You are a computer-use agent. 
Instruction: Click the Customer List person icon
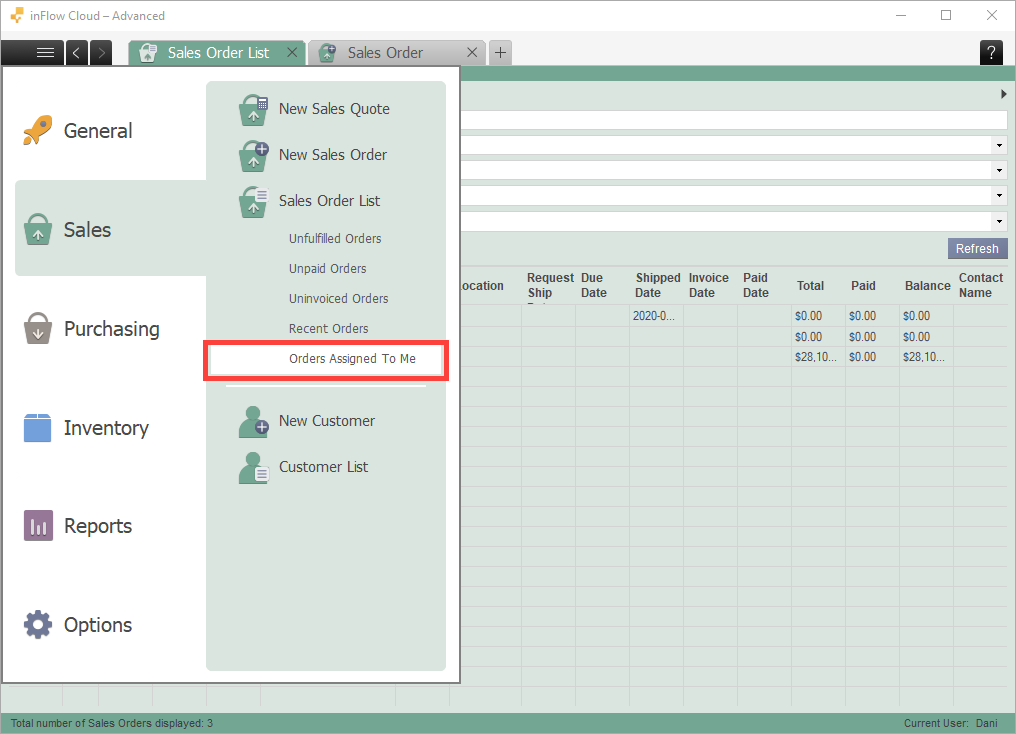[x=253, y=468]
